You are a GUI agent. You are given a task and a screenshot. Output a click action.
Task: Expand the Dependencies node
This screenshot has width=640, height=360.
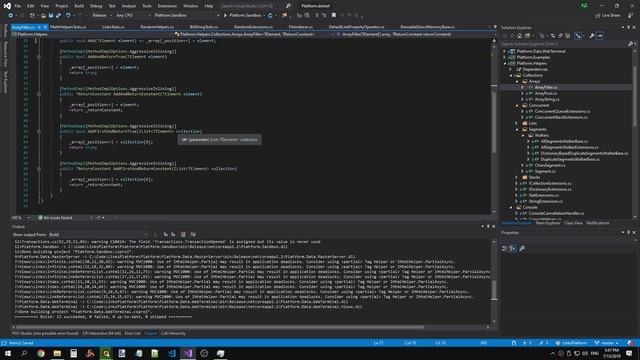click(x=511, y=69)
